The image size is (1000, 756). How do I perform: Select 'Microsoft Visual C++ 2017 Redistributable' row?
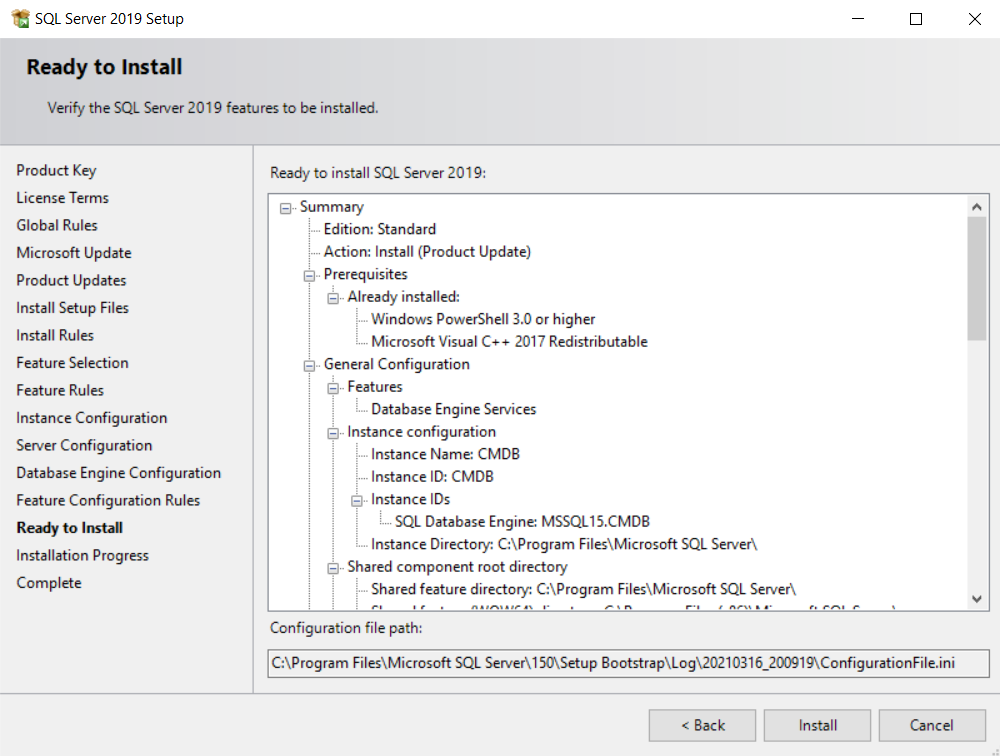[509, 341]
